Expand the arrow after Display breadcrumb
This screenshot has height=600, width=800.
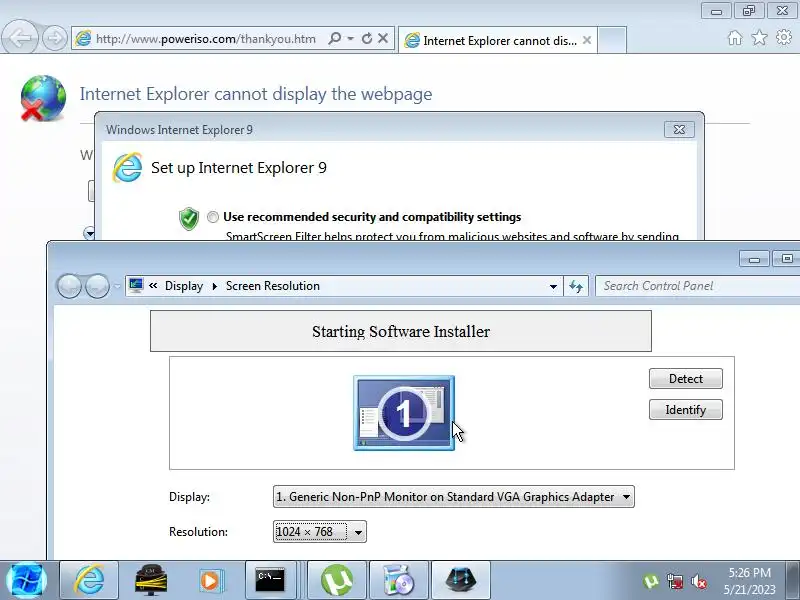pyautogui.click(x=215, y=286)
